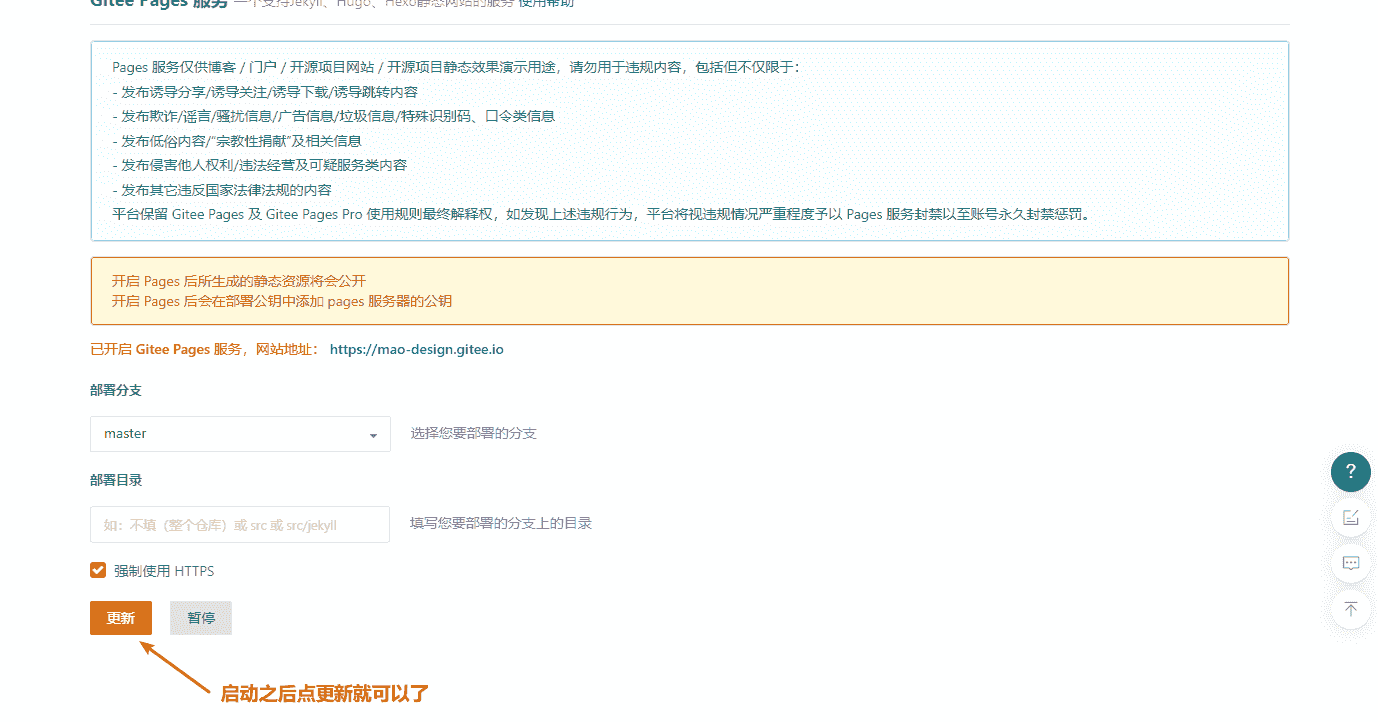
Task: Click the yellow Pages warning notice box
Action: (x=689, y=291)
